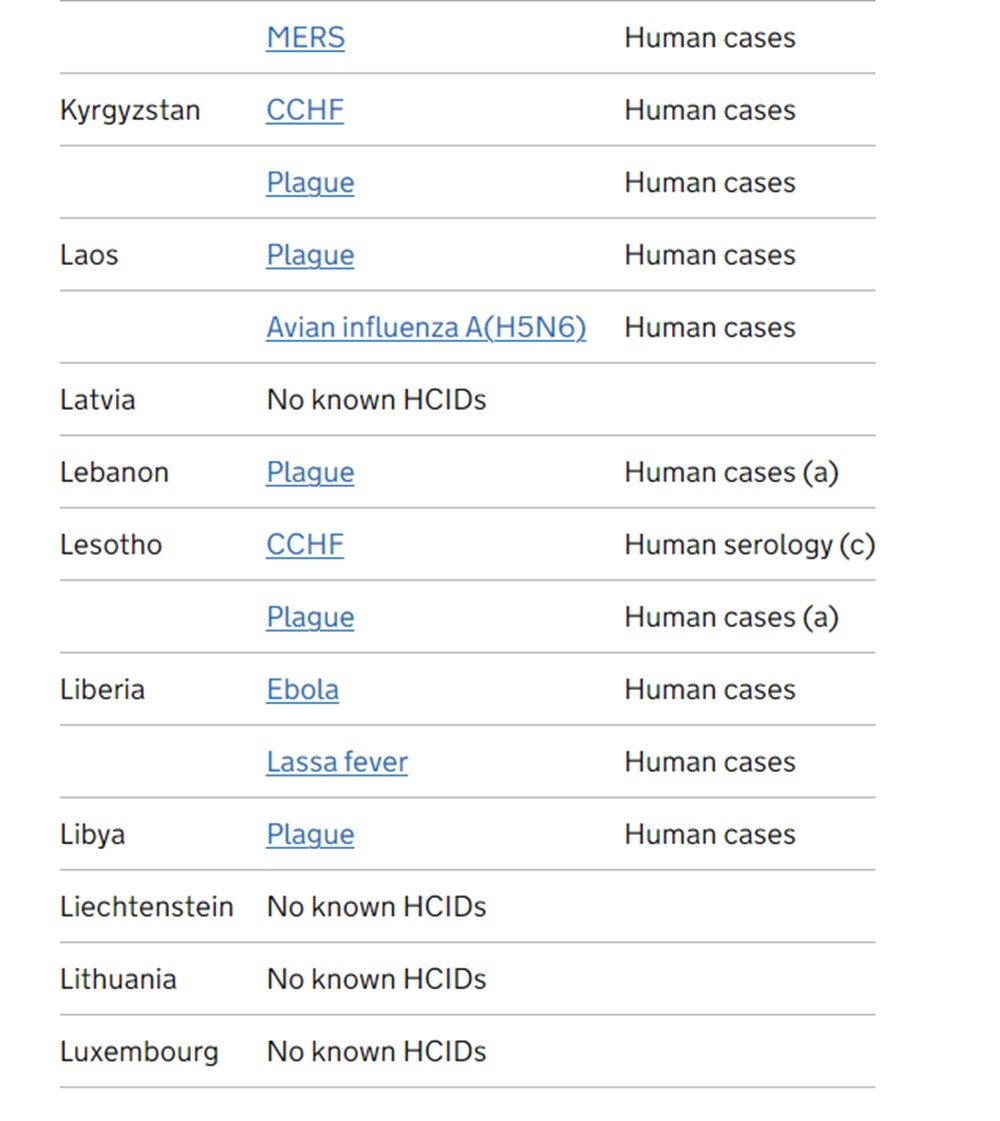The height and width of the screenshot is (1121, 1000).
Task: Click "Human cases (a)" in Lebanon row
Action: pyautogui.click(x=731, y=472)
